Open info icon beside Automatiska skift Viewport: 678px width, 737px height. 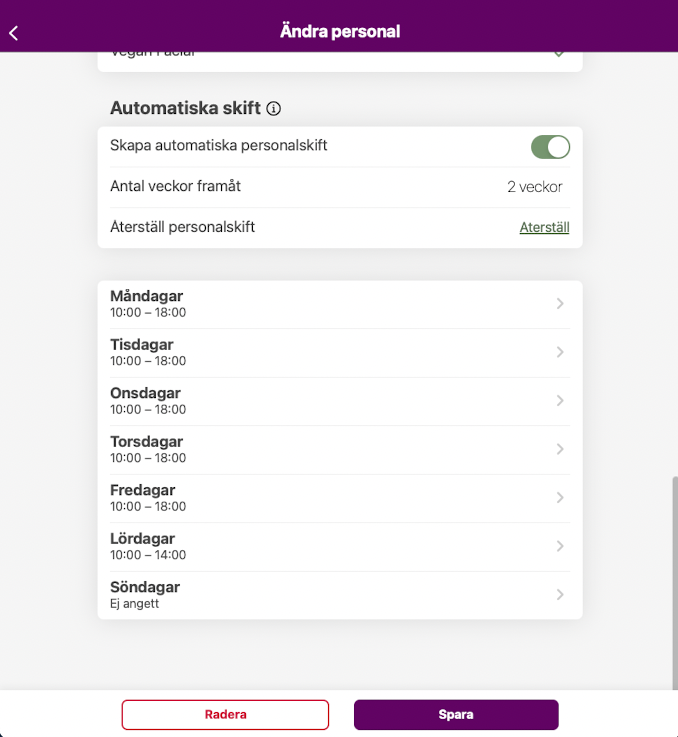click(x=274, y=108)
